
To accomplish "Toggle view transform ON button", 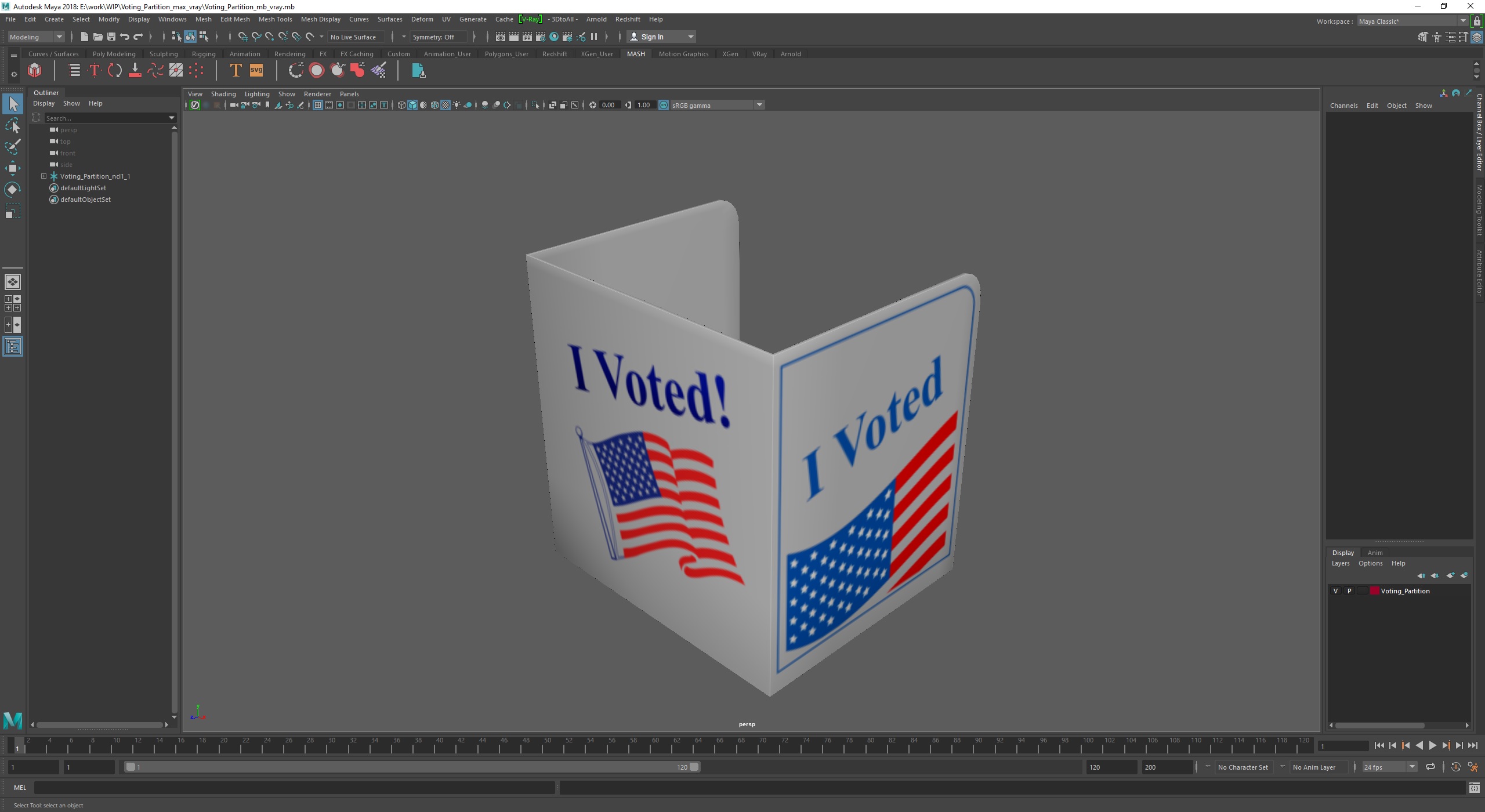I will click(x=664, y=105).
